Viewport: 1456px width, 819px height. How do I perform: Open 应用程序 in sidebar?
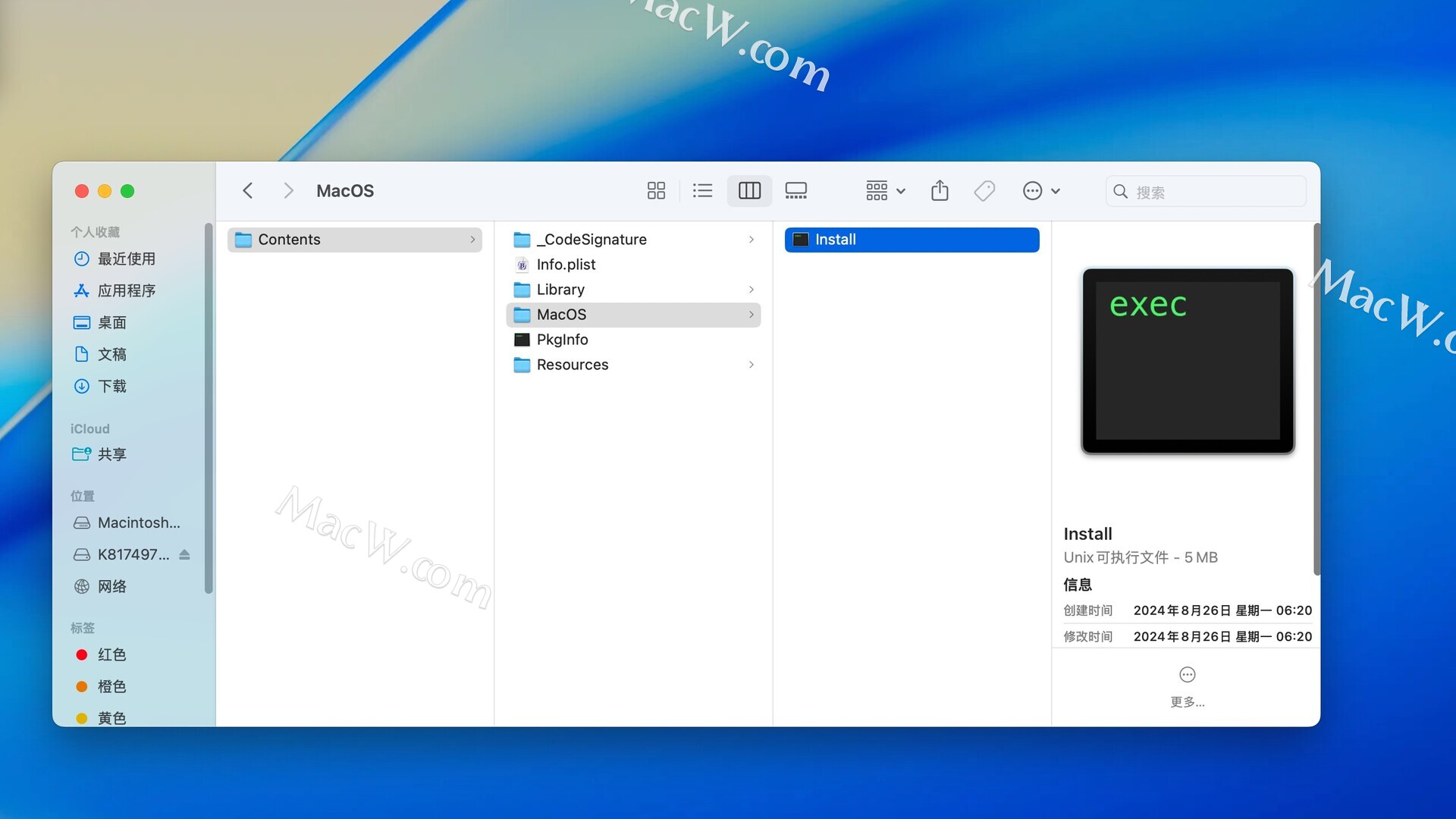click(126, 290)
